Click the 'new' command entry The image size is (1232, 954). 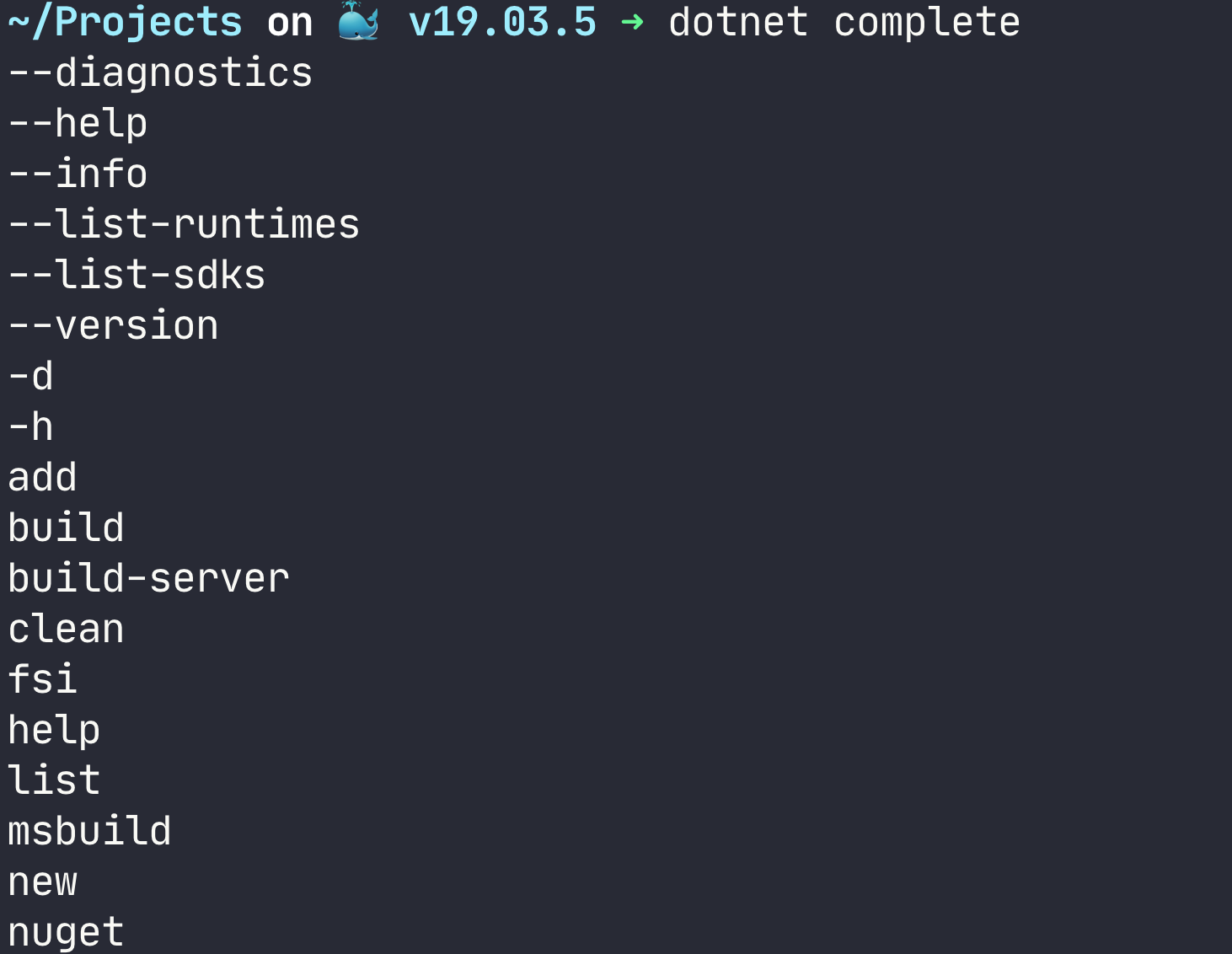tap(42, 882)
